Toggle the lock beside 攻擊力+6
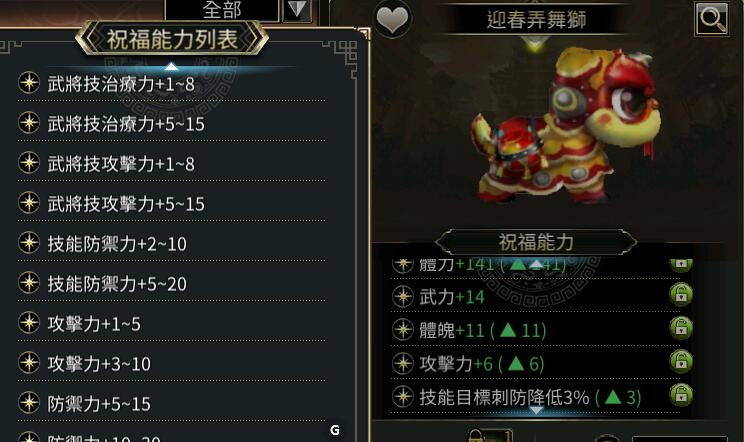The height and width of the screenshot is (442, 744). 681,361
